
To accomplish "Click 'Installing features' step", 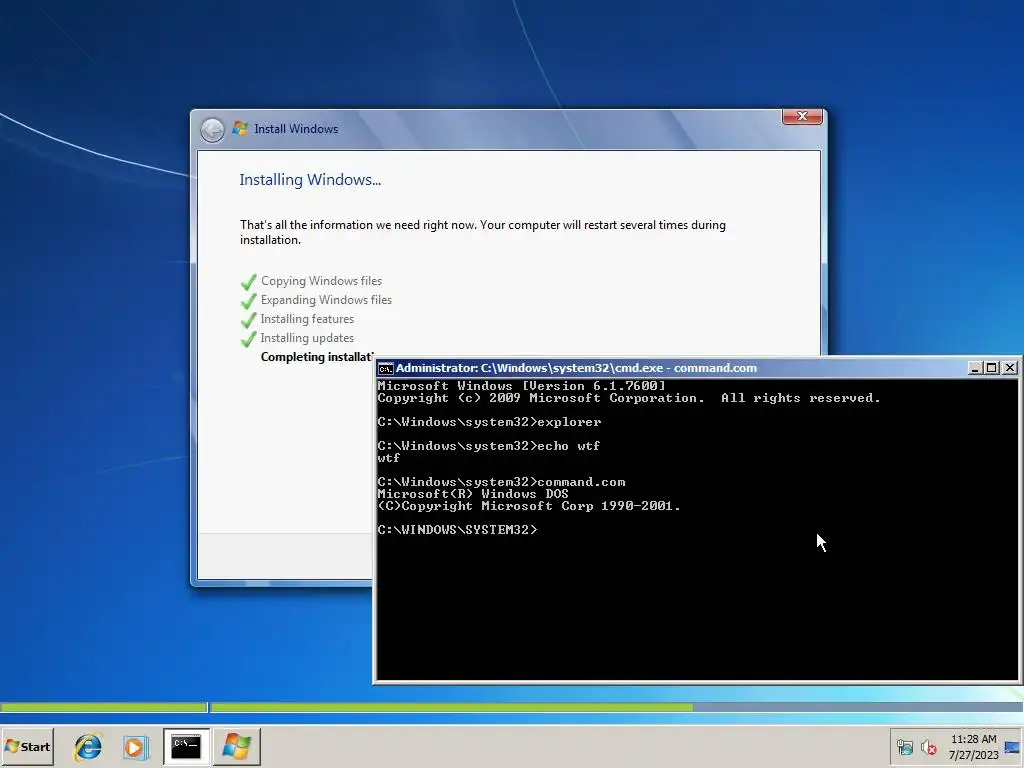I will (x=307, y=319).
